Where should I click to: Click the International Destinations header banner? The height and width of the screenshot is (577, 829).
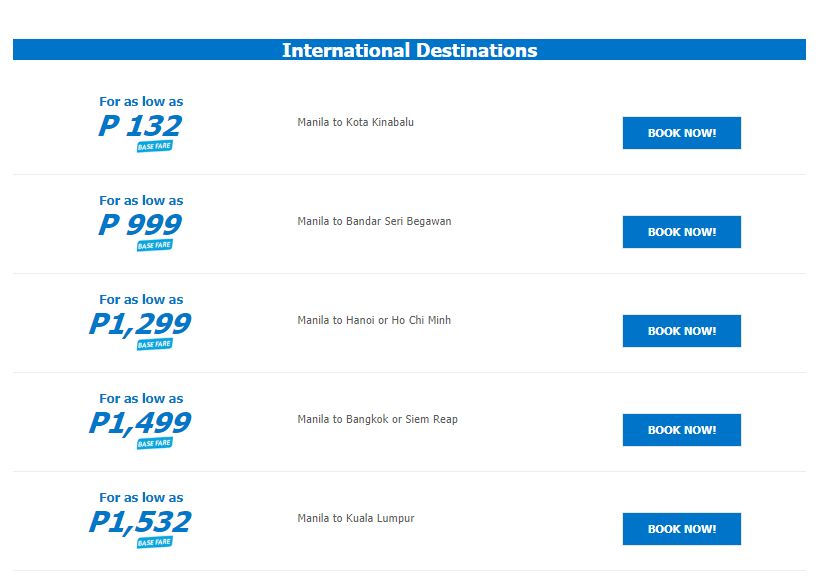(x=409, y=50)
